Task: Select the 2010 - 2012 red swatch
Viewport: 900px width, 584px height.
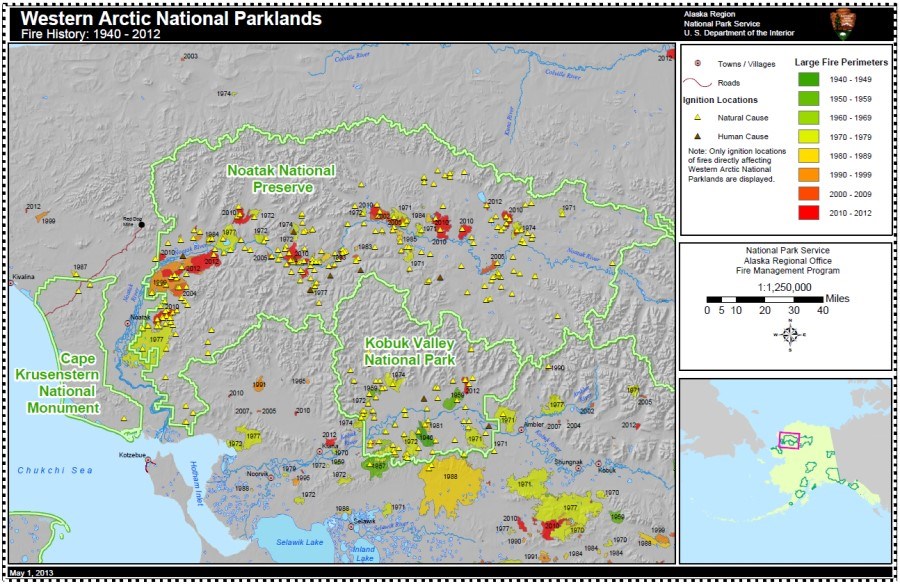Action: click(809, 212)
